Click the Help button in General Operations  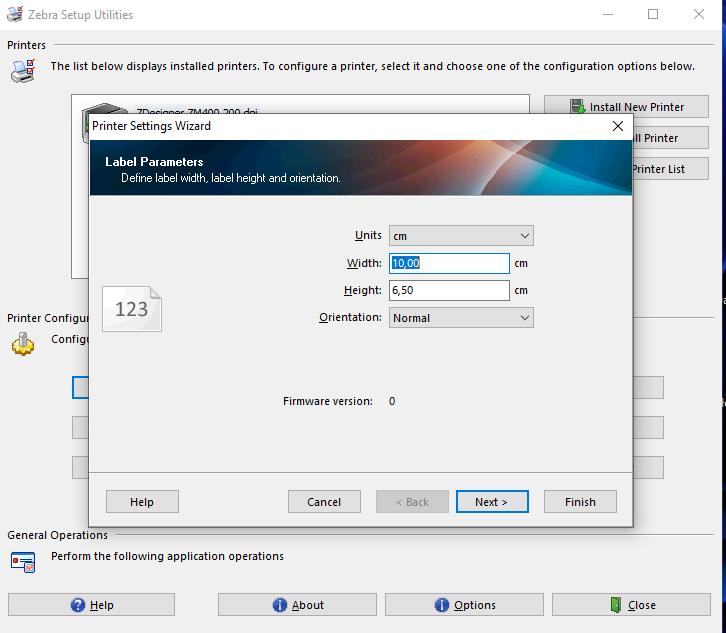click(91, 605)
